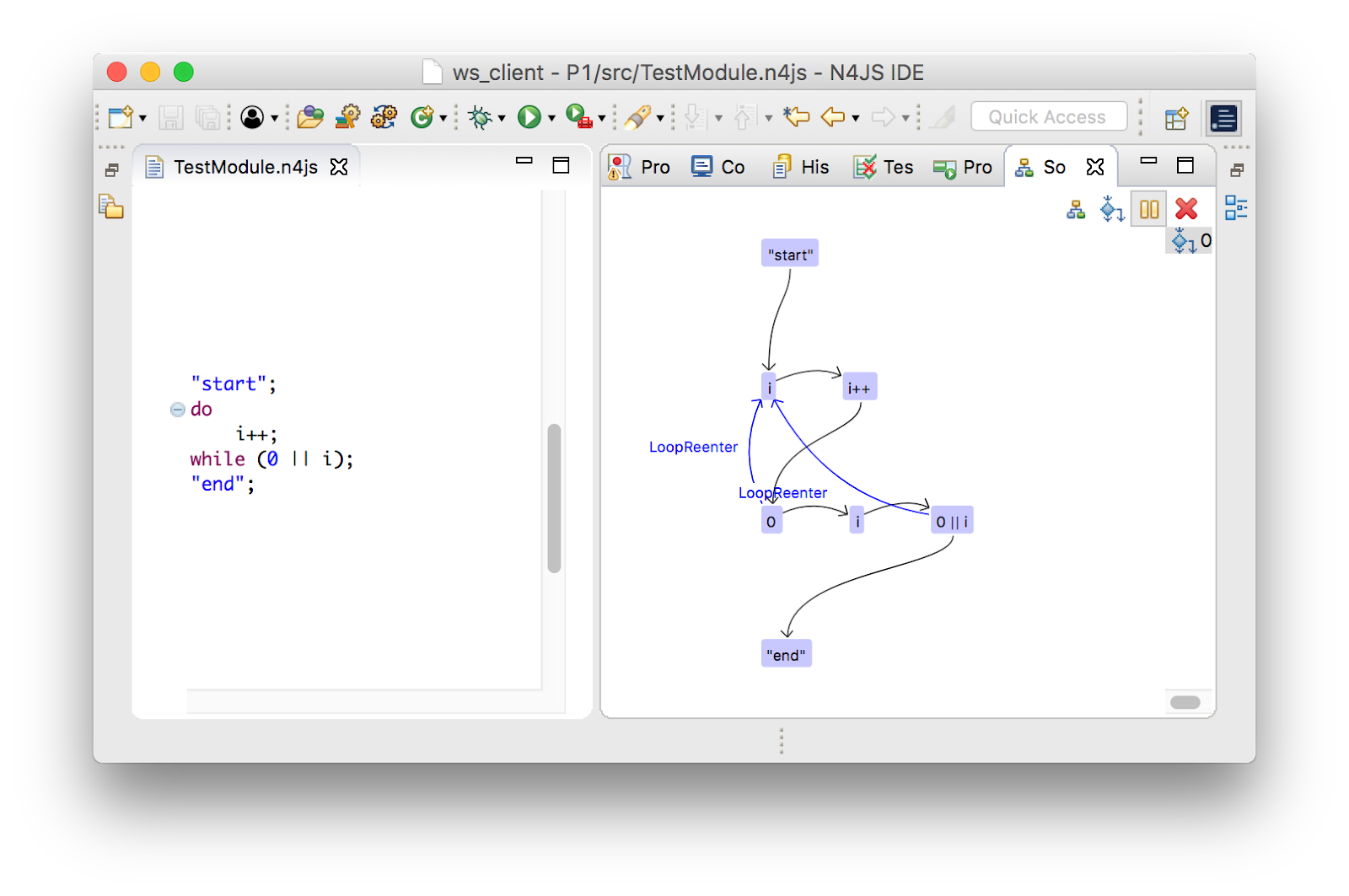Open the Debug icon's dropdown menu
This screenshot has height=896, width=1349.
click(501, 118)
